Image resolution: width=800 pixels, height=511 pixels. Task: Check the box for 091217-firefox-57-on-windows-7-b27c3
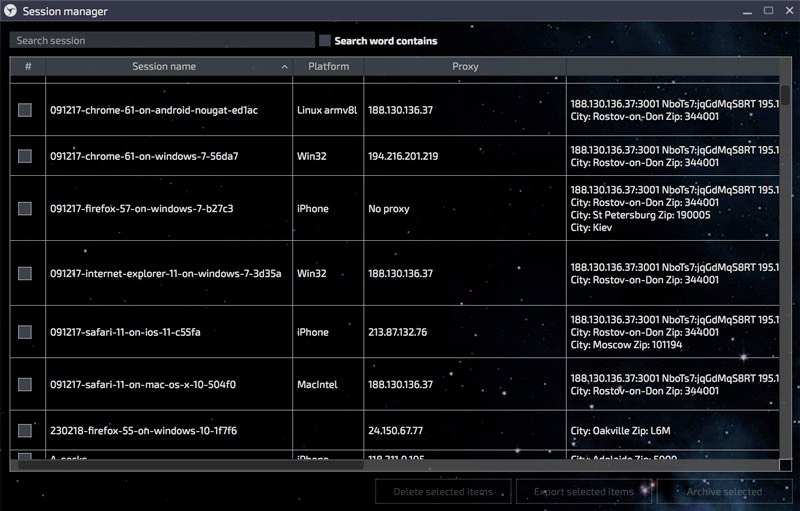[25, 209]
